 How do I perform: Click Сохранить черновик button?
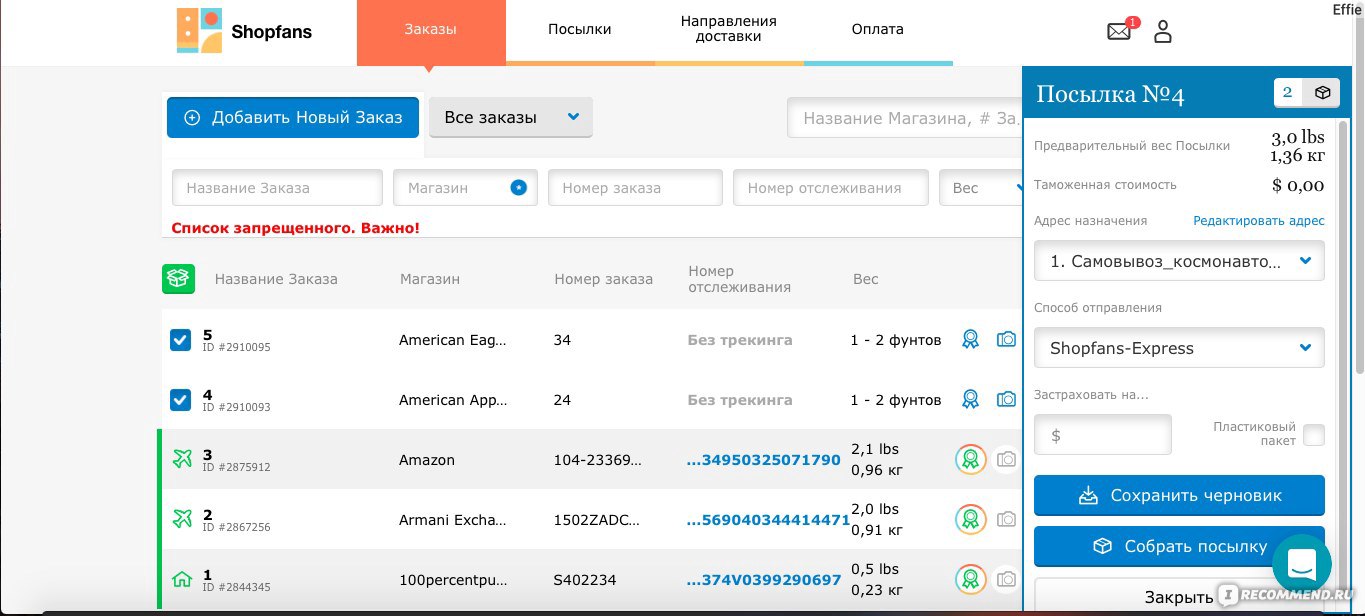1179,495
